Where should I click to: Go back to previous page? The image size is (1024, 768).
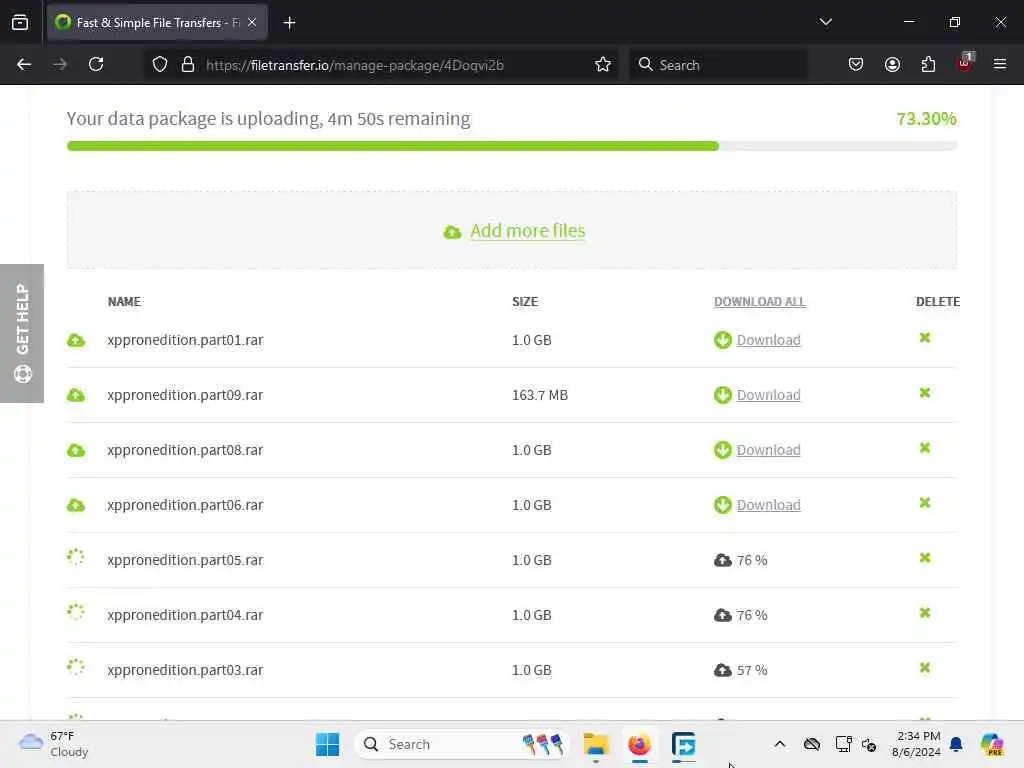point(24,64)
